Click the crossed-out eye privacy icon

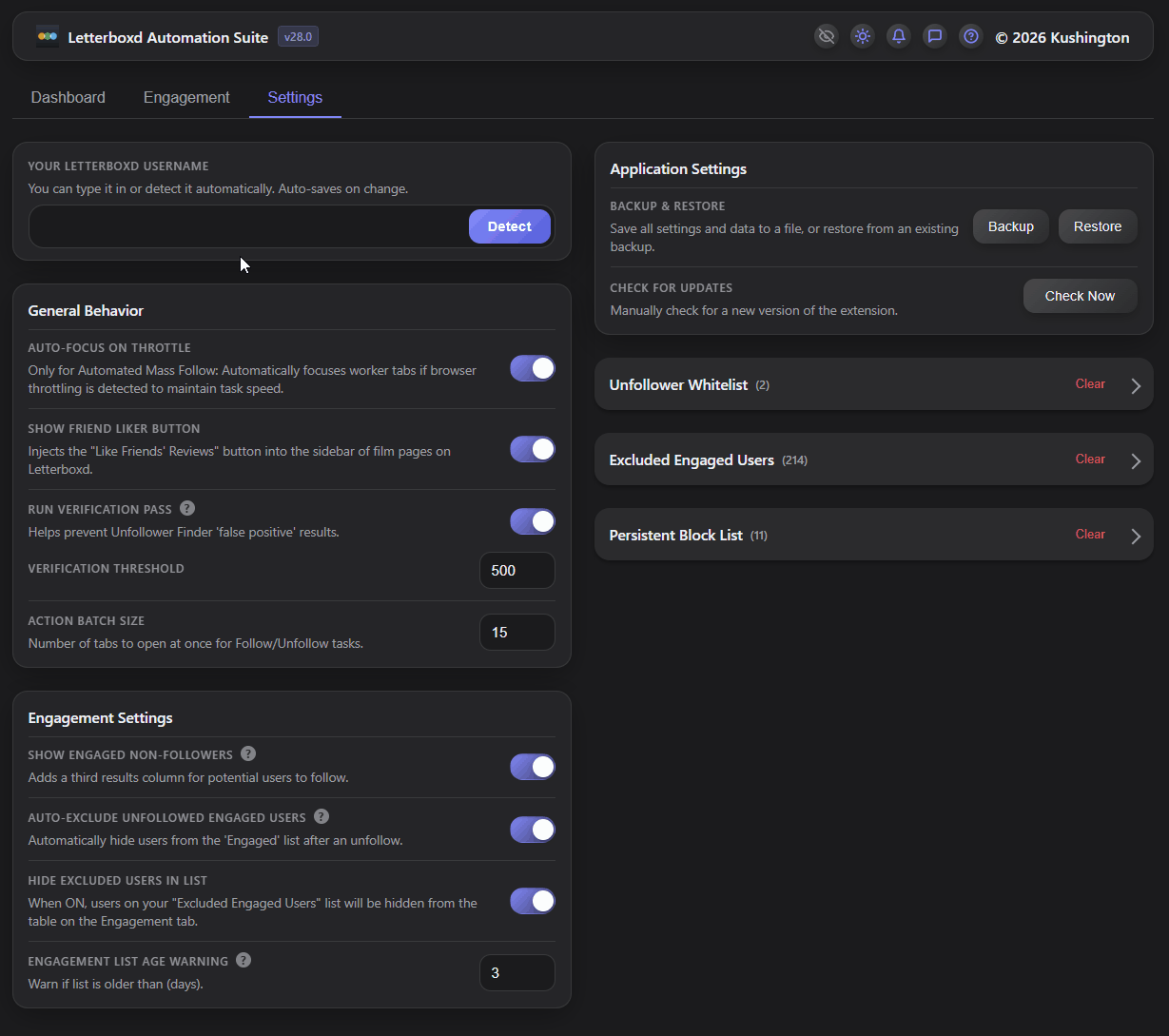(827, 36)
